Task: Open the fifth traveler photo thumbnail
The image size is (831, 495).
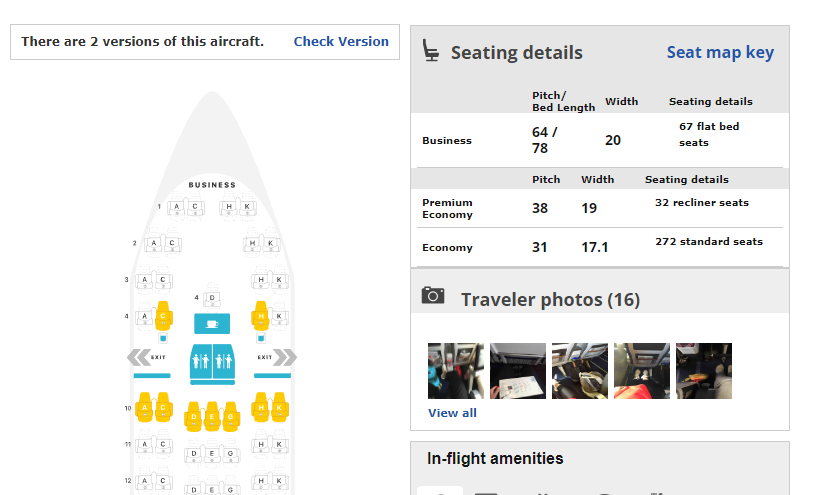Action: tap(703, 371)
